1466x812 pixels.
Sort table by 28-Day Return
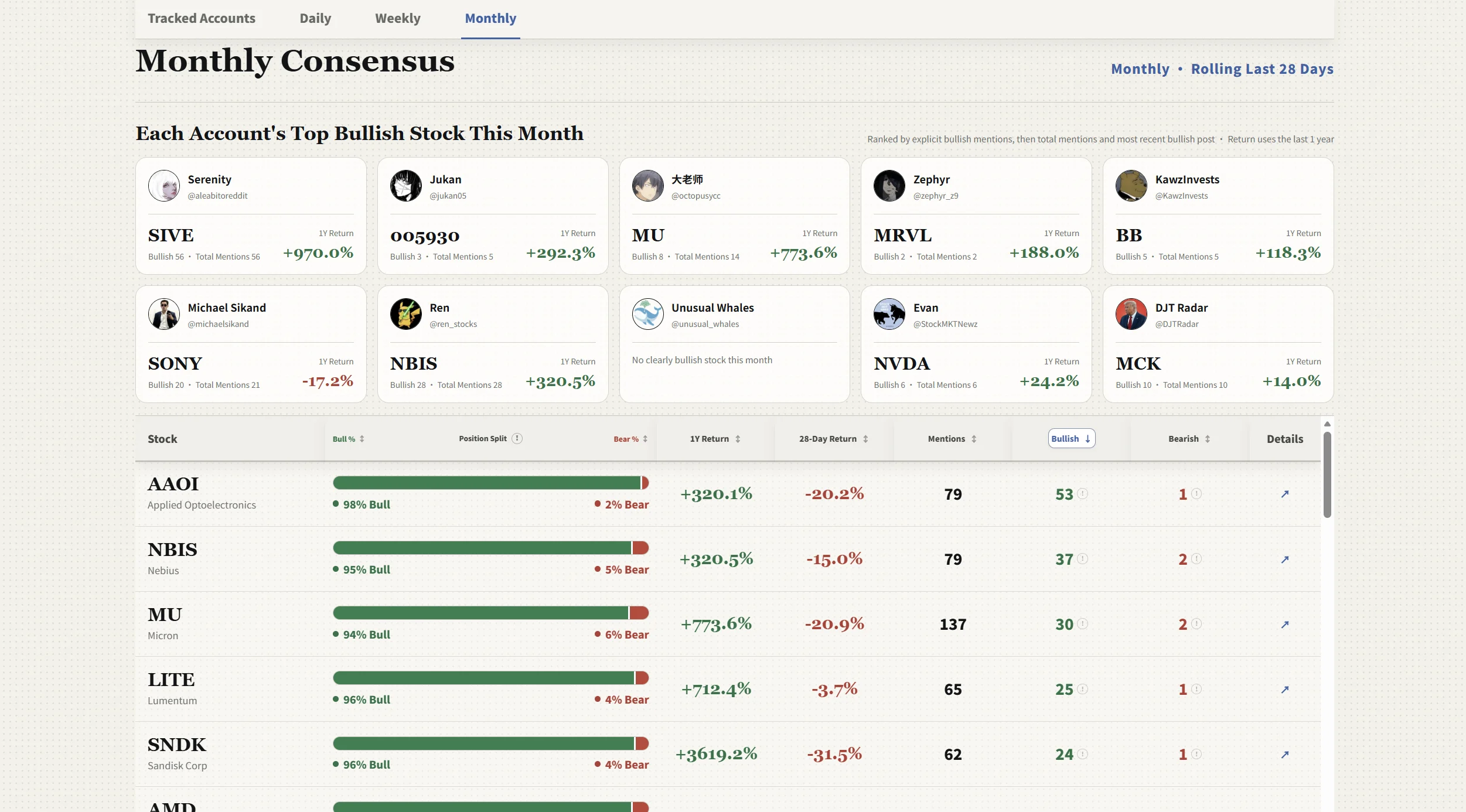point(834,439)
